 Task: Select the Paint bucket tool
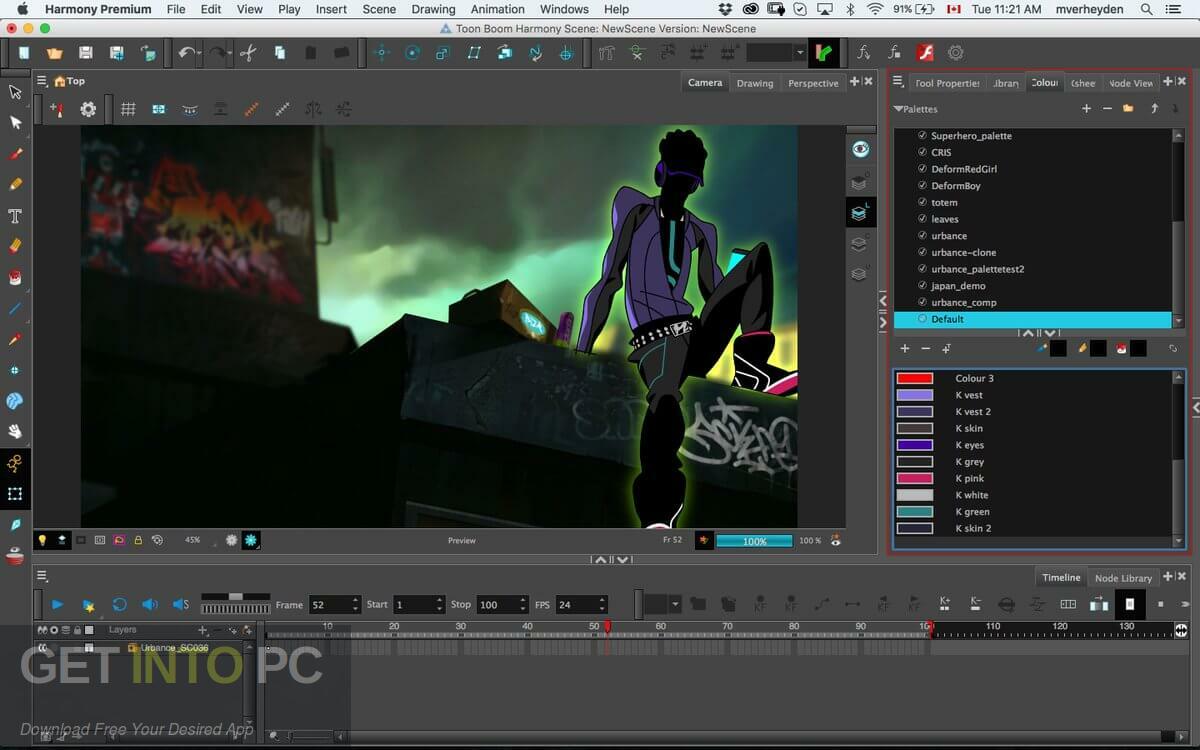tap(15, 278)
